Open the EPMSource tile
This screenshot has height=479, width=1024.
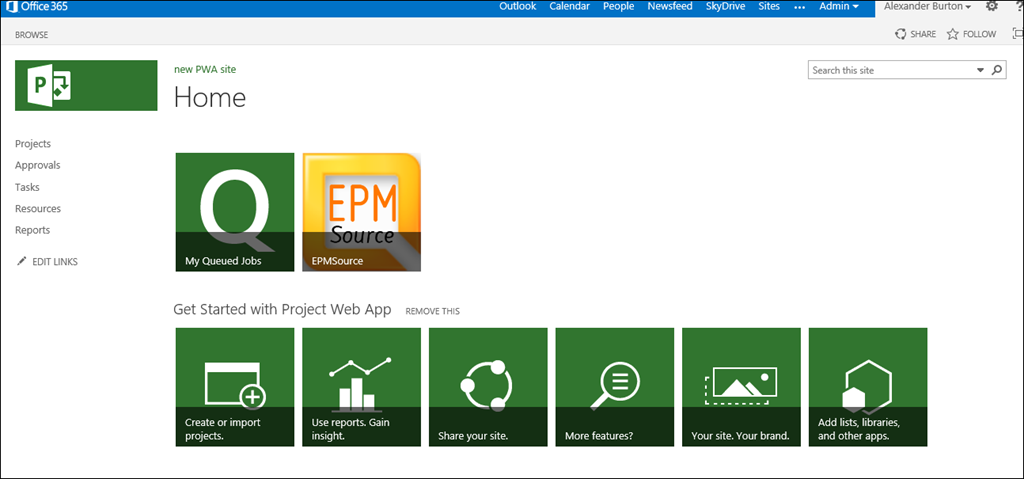pyautogui.click(x=362, y=212)
